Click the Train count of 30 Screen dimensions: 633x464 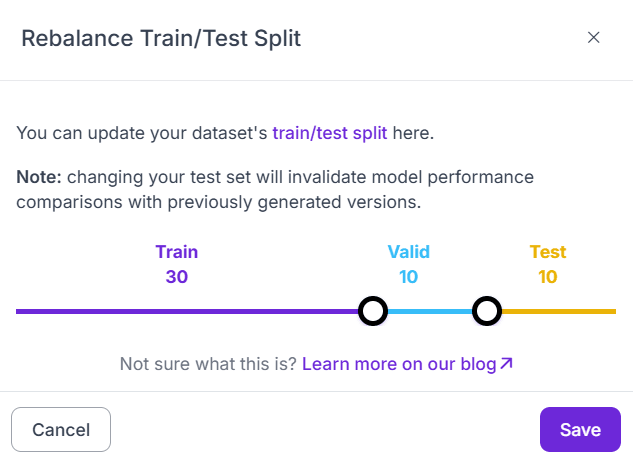tap(177, 277)
